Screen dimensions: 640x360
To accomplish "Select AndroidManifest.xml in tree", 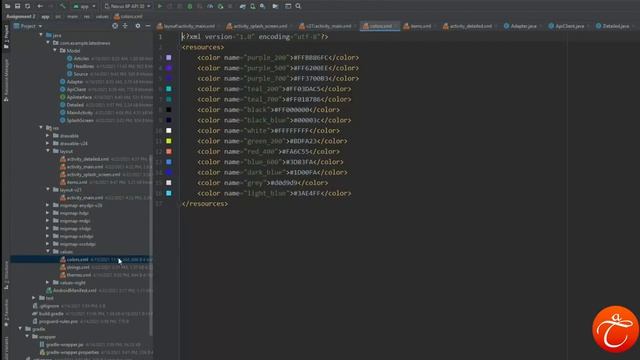I will (x=75, y=291).
